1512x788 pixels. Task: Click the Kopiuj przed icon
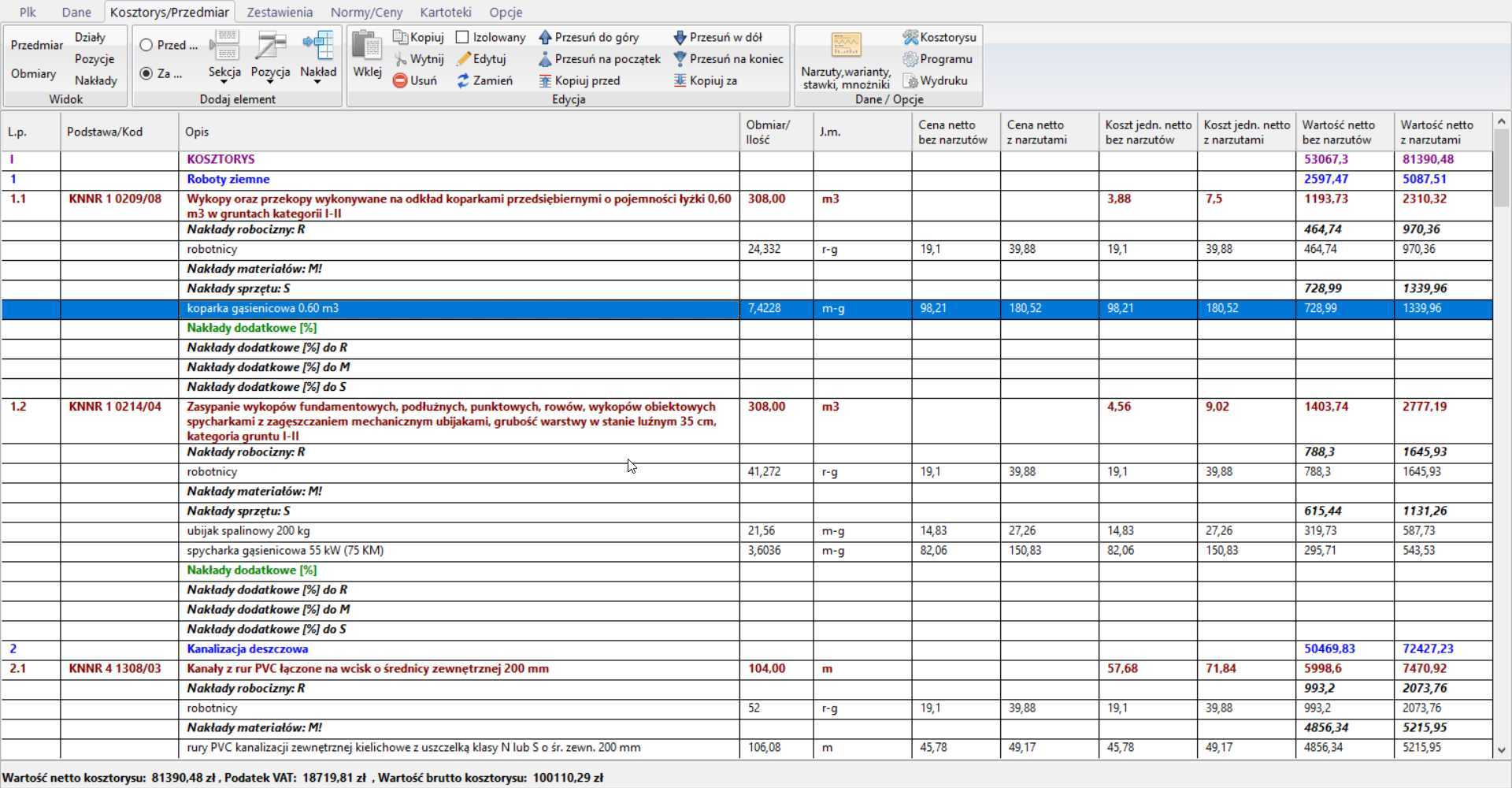[545, 80]
